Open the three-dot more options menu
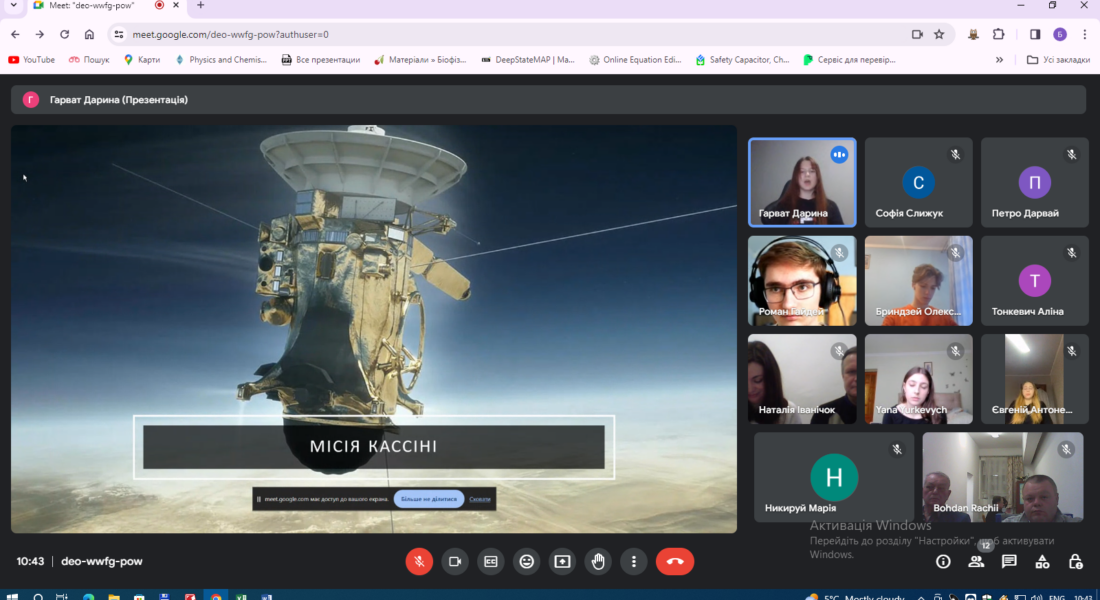Screen dimensions: 1100x600 pos(634,561)
